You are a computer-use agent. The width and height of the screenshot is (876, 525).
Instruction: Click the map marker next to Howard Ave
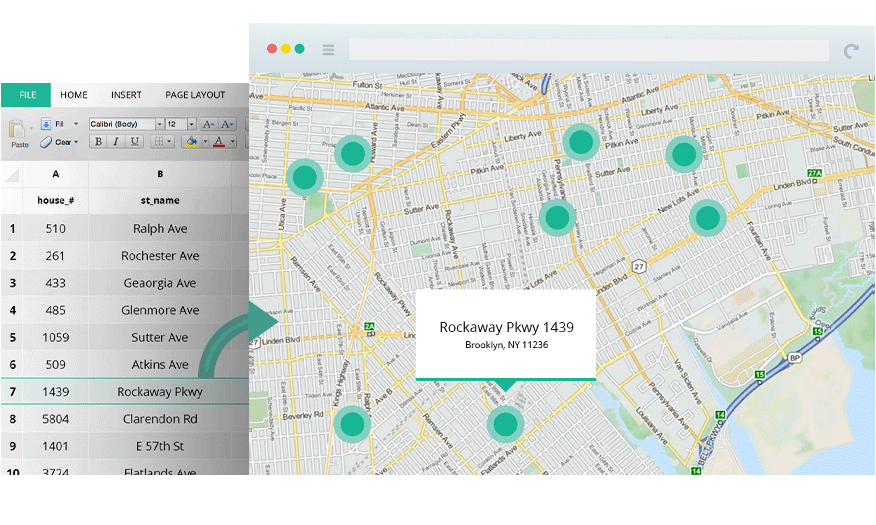click(353, 153)
